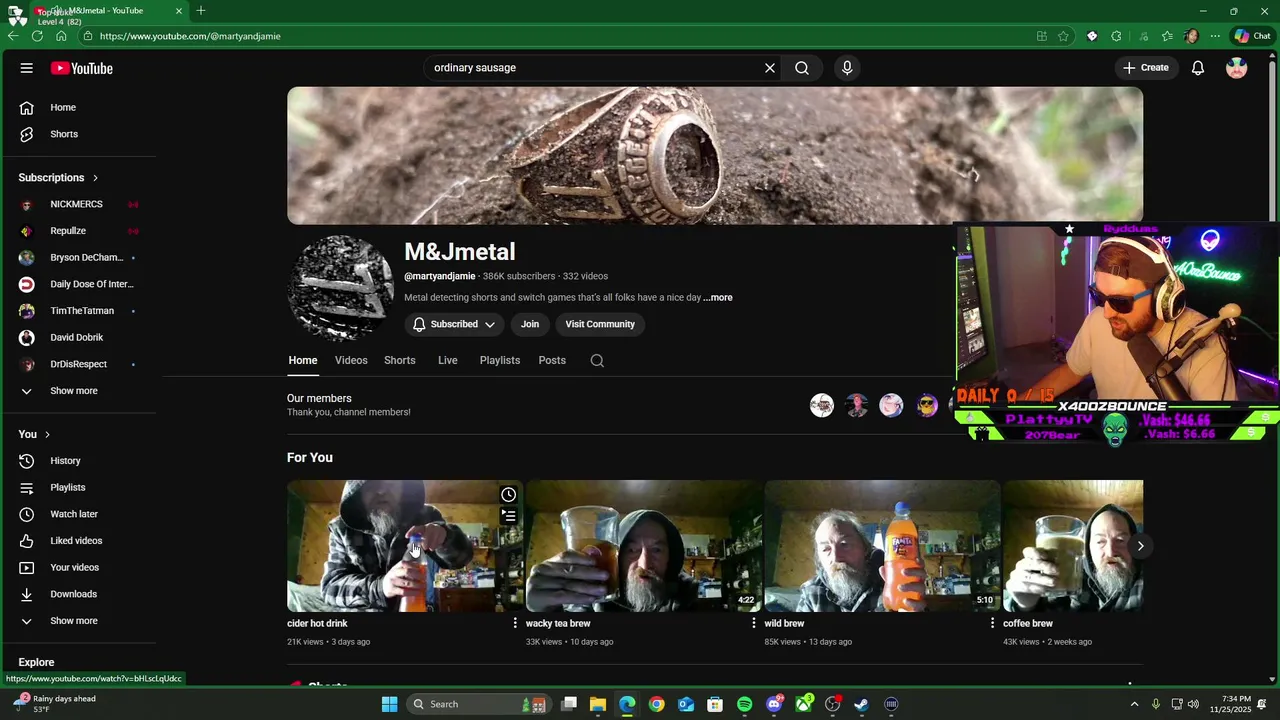The width and height of the screenshot is (1280, 720).
Task: Switch to the channel Videos tab
Action: (351, 360)
